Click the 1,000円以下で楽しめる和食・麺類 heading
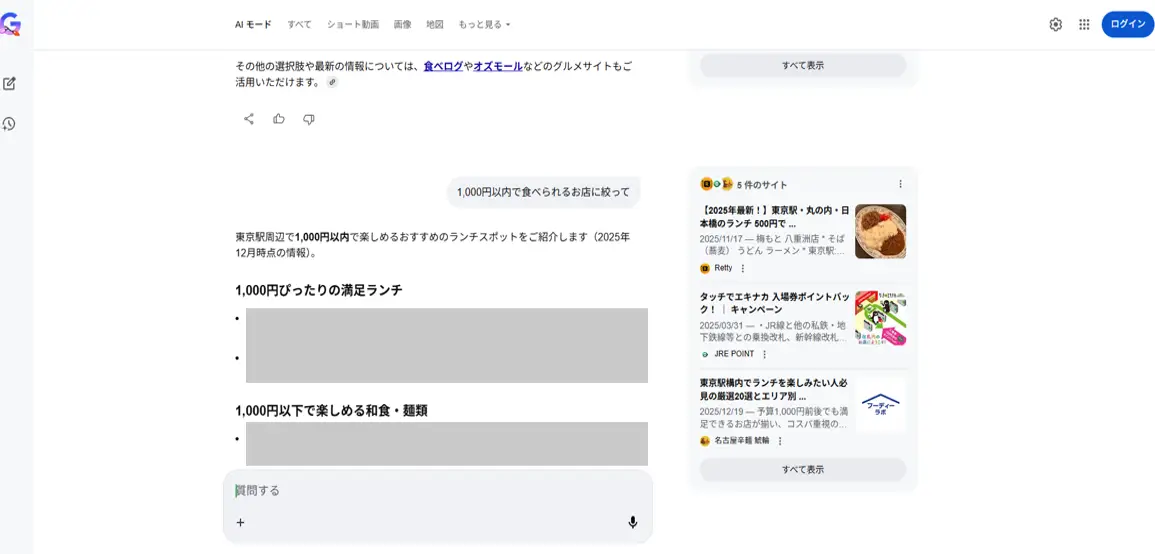The width and height of the screenshot is (1155, 554). 331,411
